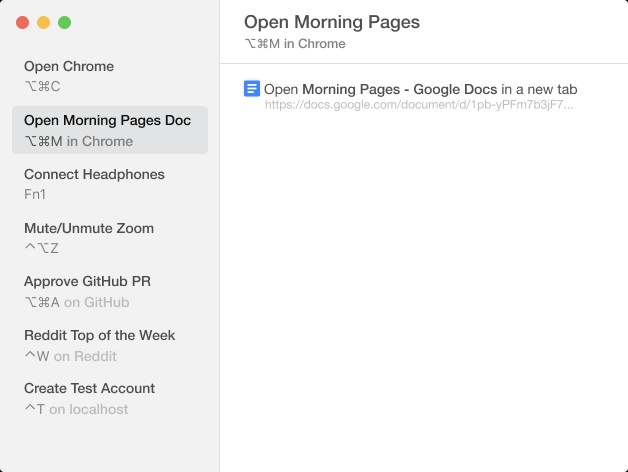Select the Open Chrome shortcut
This screenshot has height=472, width=628.
110,76
